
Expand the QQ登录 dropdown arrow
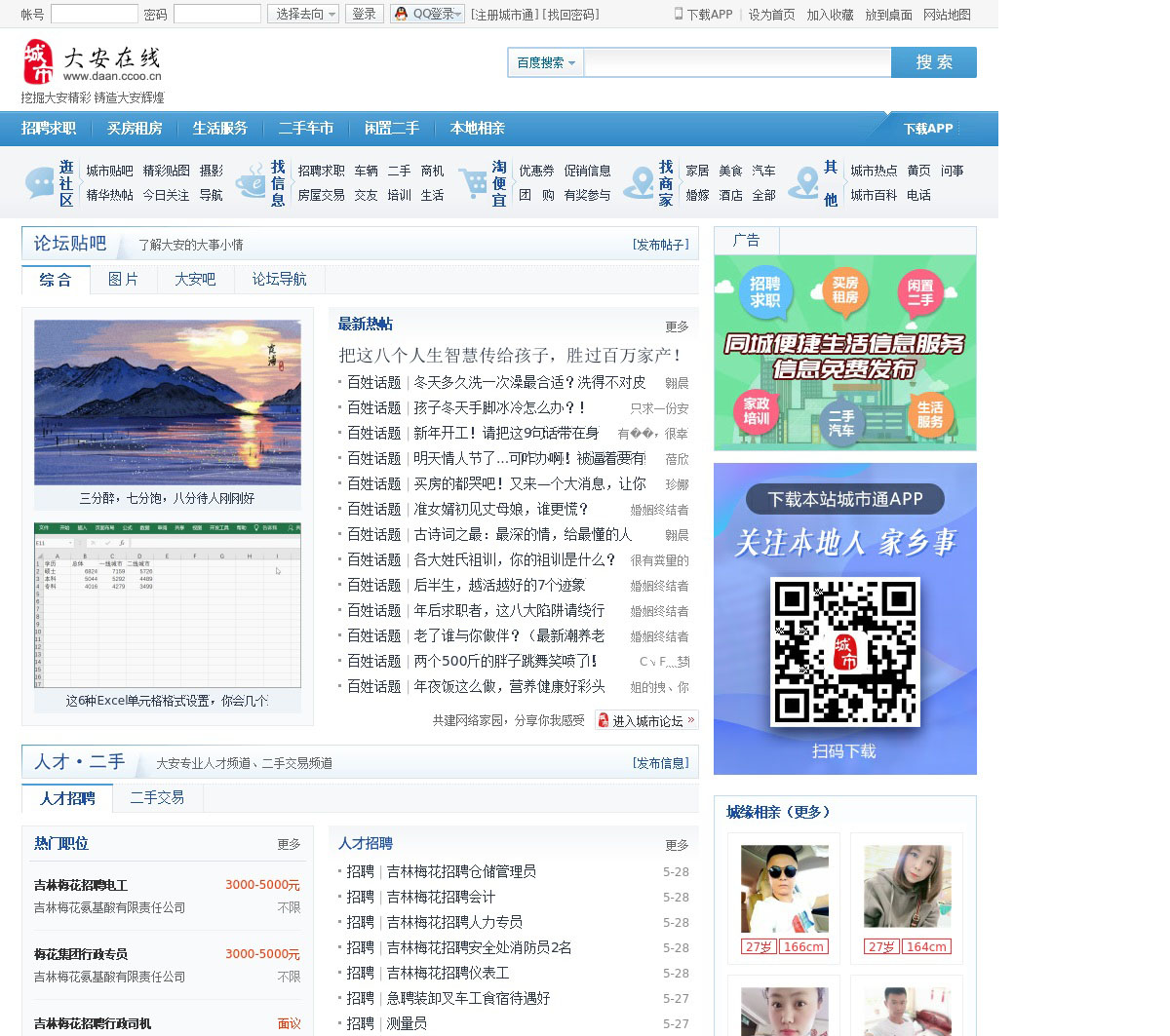[x=459, y=14]
